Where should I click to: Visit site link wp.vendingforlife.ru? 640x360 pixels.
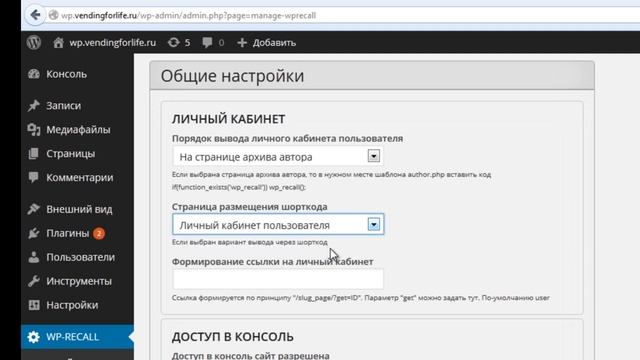[x=112, y=42]
